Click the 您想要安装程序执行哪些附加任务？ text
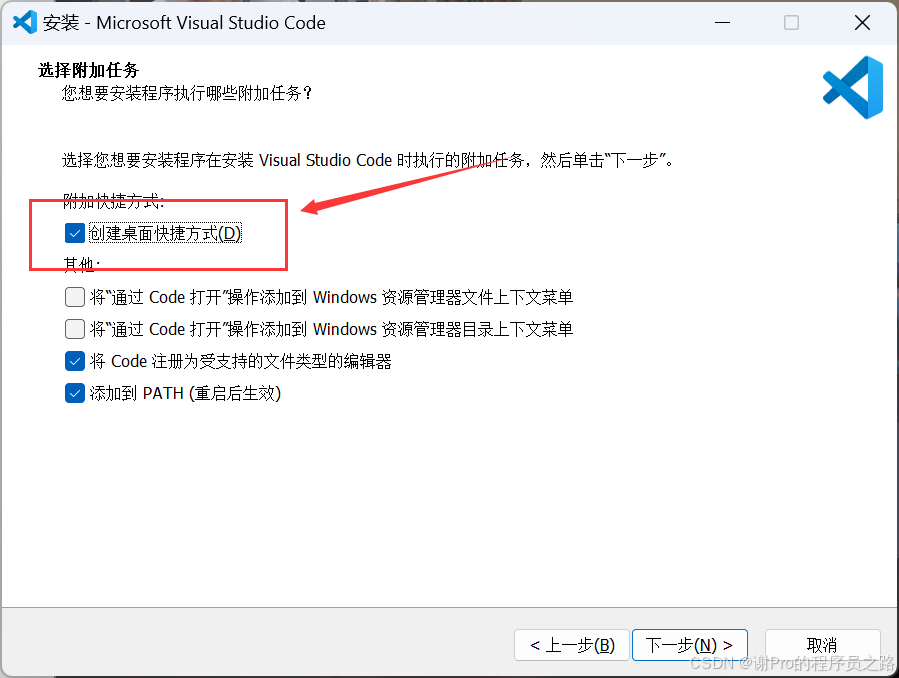This screenshot has width=899, height=678. pos(187,93)
